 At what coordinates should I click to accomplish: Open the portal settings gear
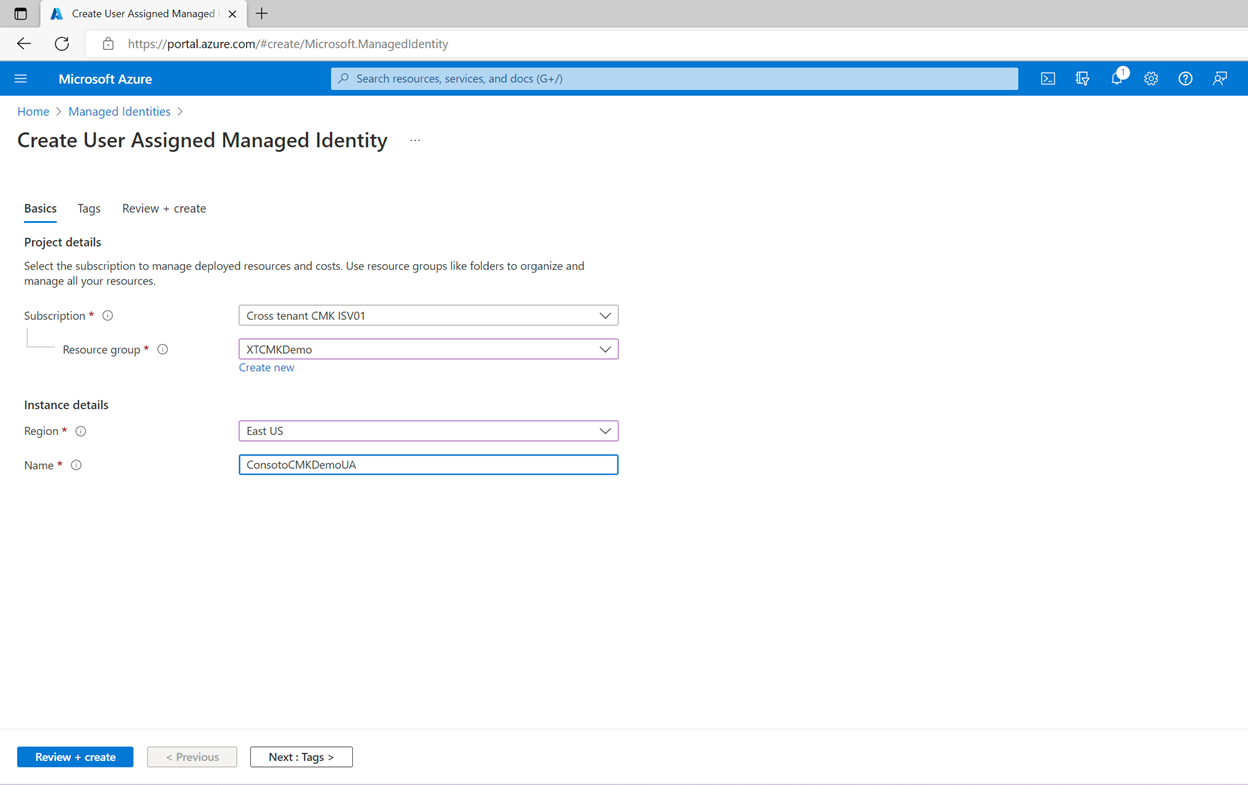pyautogui.click(x=1151, y=78)
